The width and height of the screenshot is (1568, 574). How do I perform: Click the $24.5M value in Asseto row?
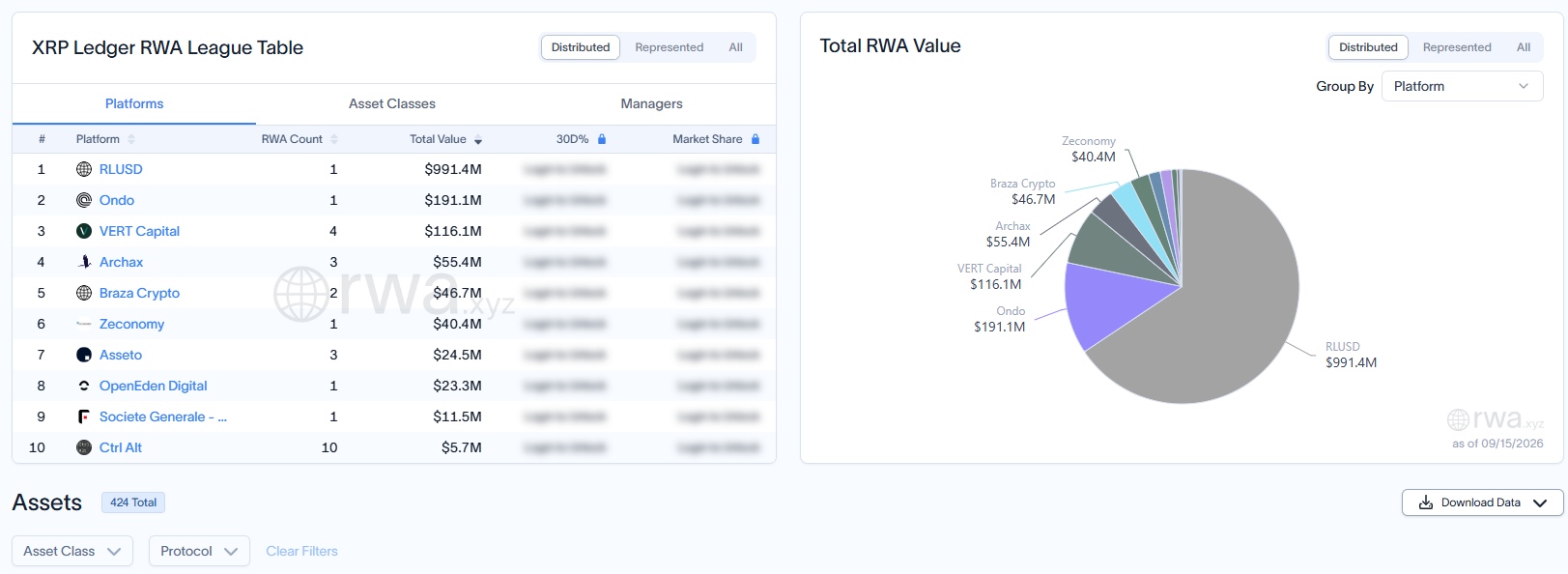[x=458, y=355]
